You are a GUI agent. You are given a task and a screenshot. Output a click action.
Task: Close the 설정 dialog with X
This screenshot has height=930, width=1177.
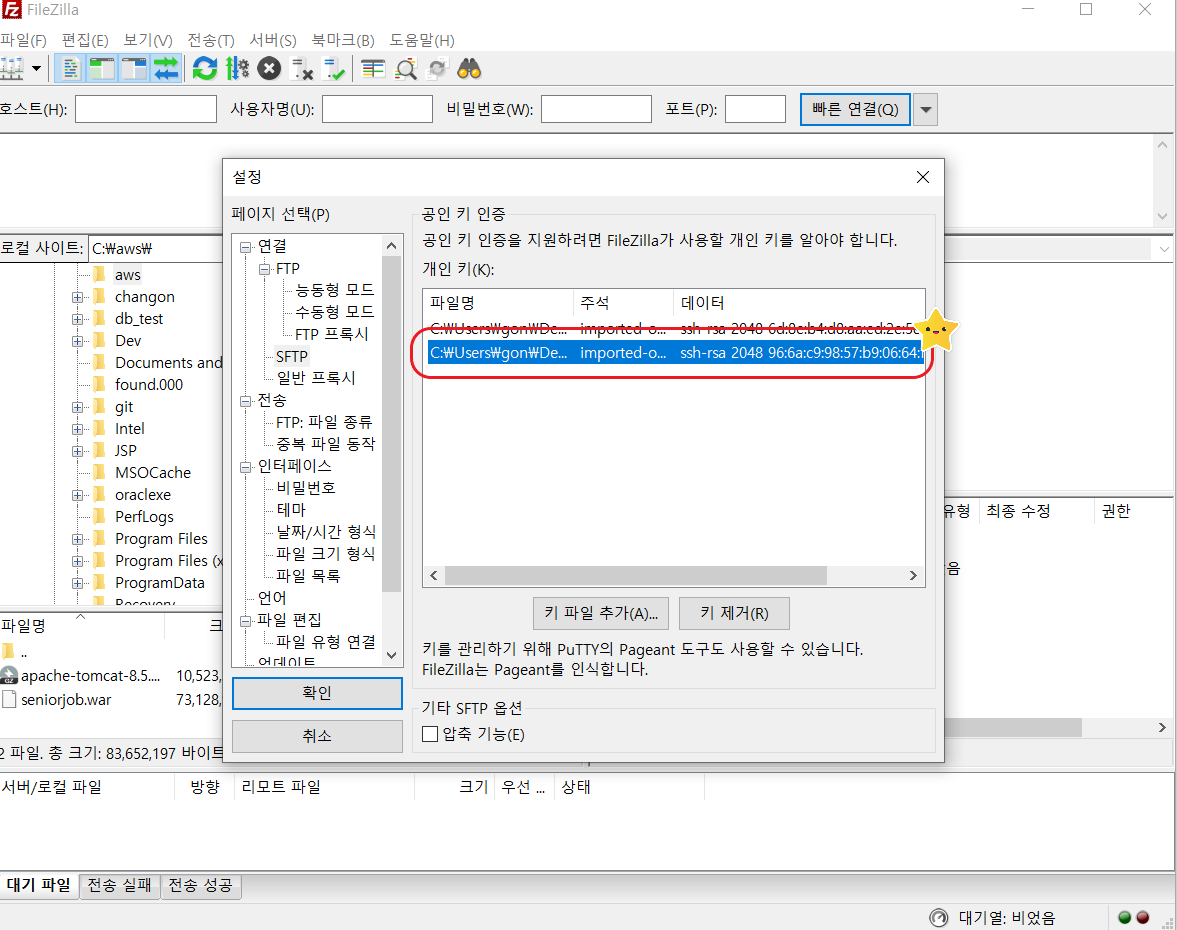[x=923, y=177]
